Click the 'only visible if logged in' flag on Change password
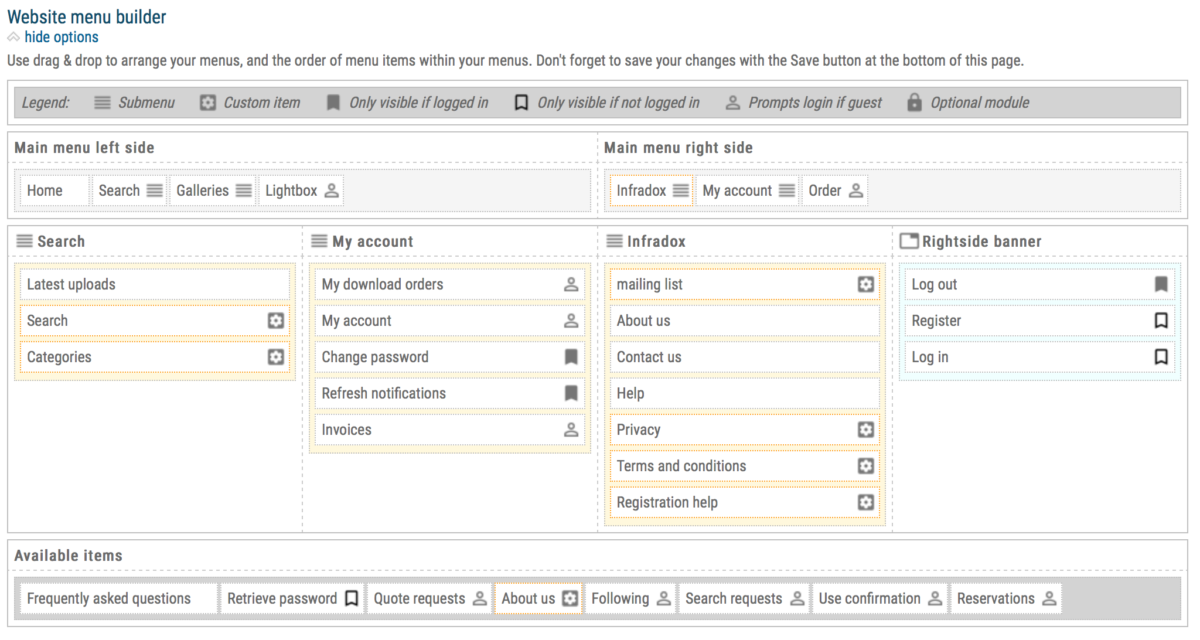The width and height of the screenshot is (1200, 640). [571, 356]
